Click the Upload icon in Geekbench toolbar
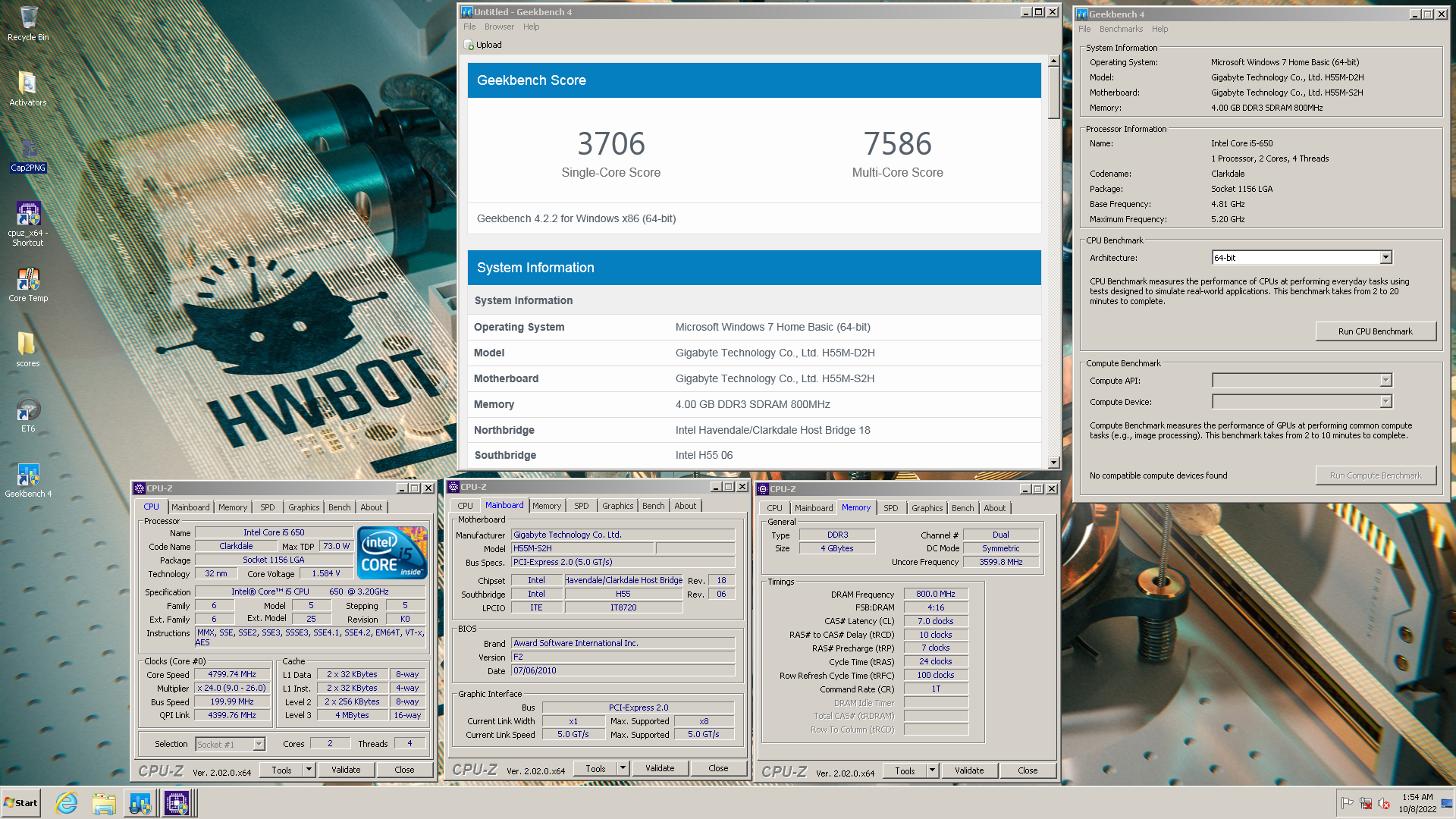This screenshot has width=1456, height=819. [469, 45]
